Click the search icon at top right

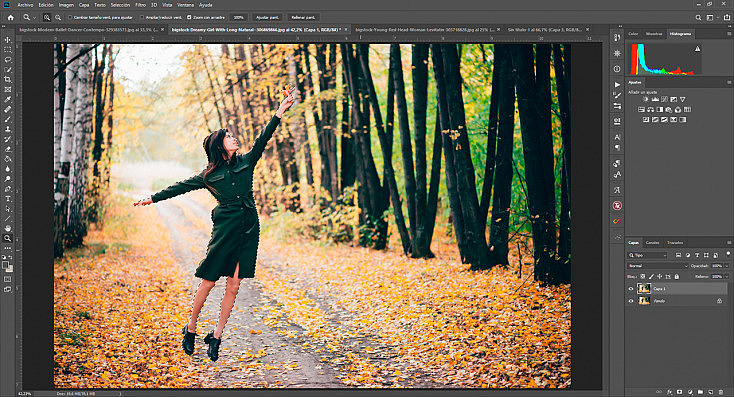pos(698,17)
